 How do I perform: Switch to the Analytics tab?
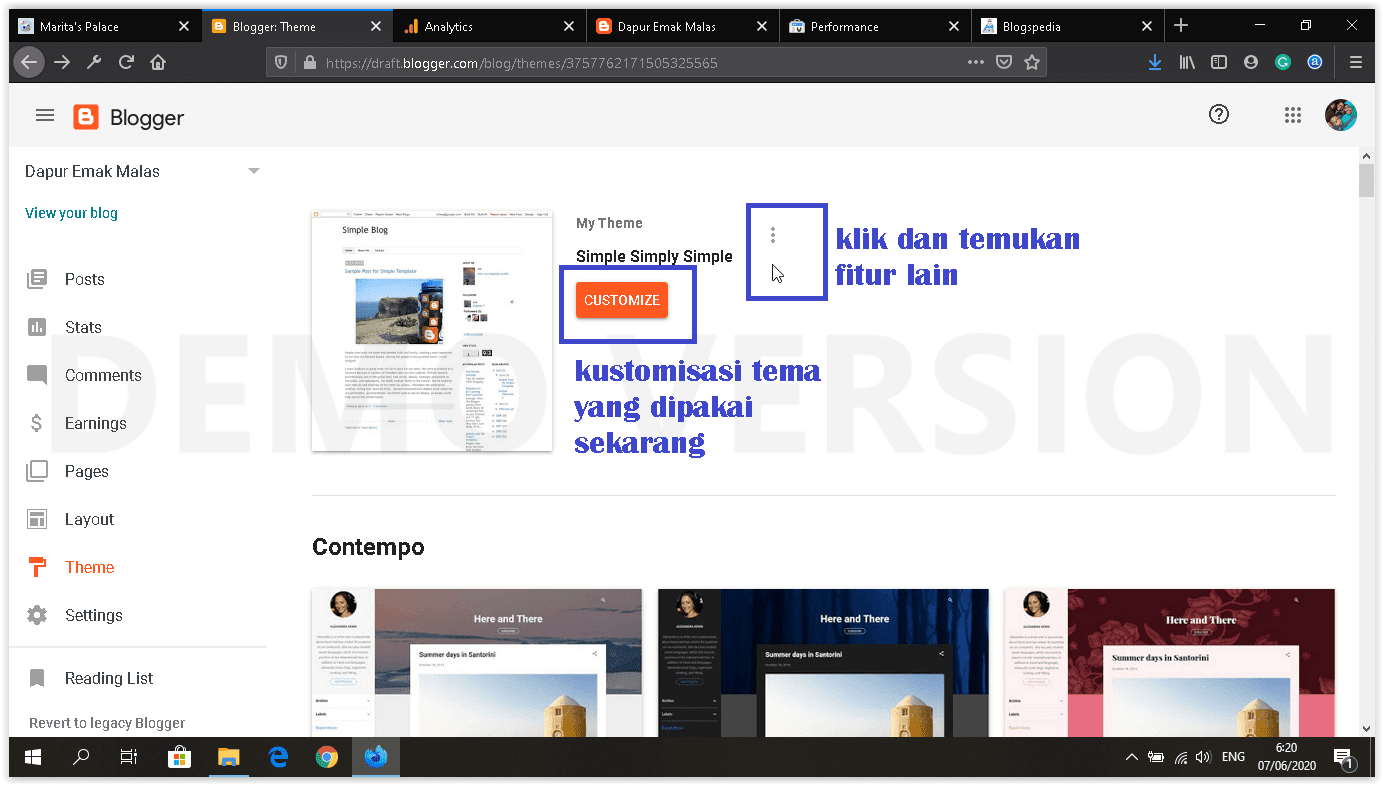[490, 26]
